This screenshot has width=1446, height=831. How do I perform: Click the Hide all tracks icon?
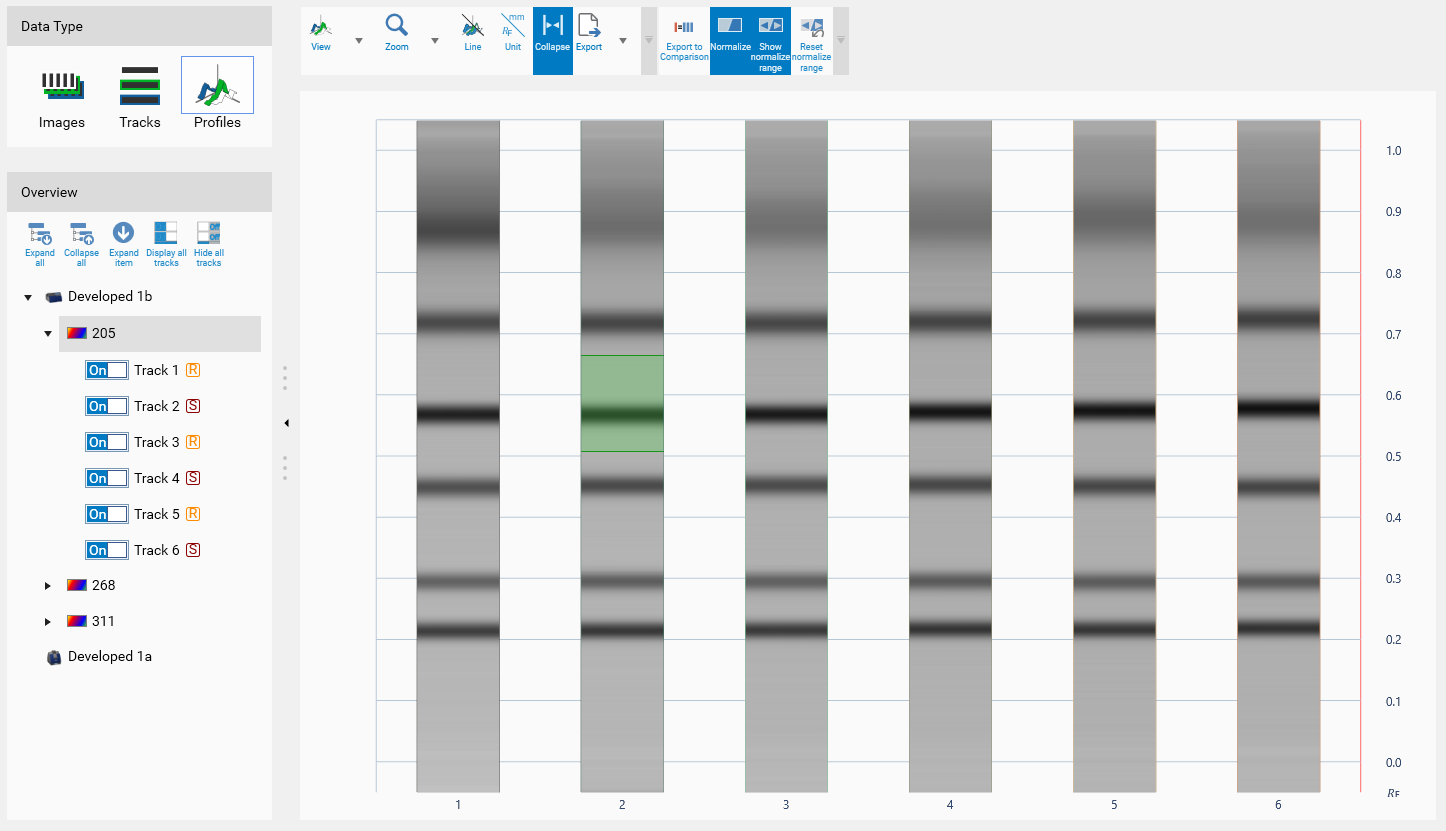[208, 243]
